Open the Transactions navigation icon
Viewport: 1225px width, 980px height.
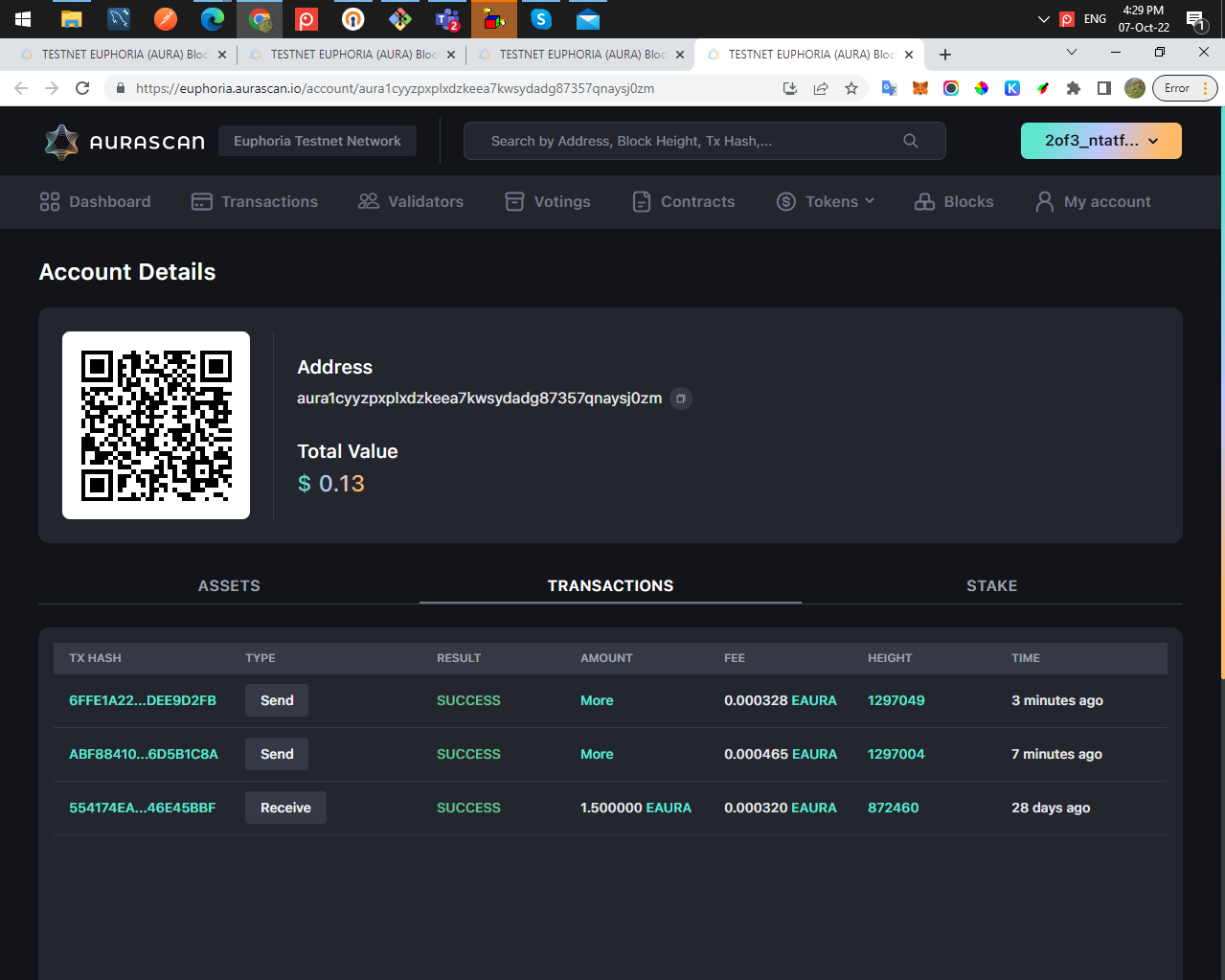(201, 201)
